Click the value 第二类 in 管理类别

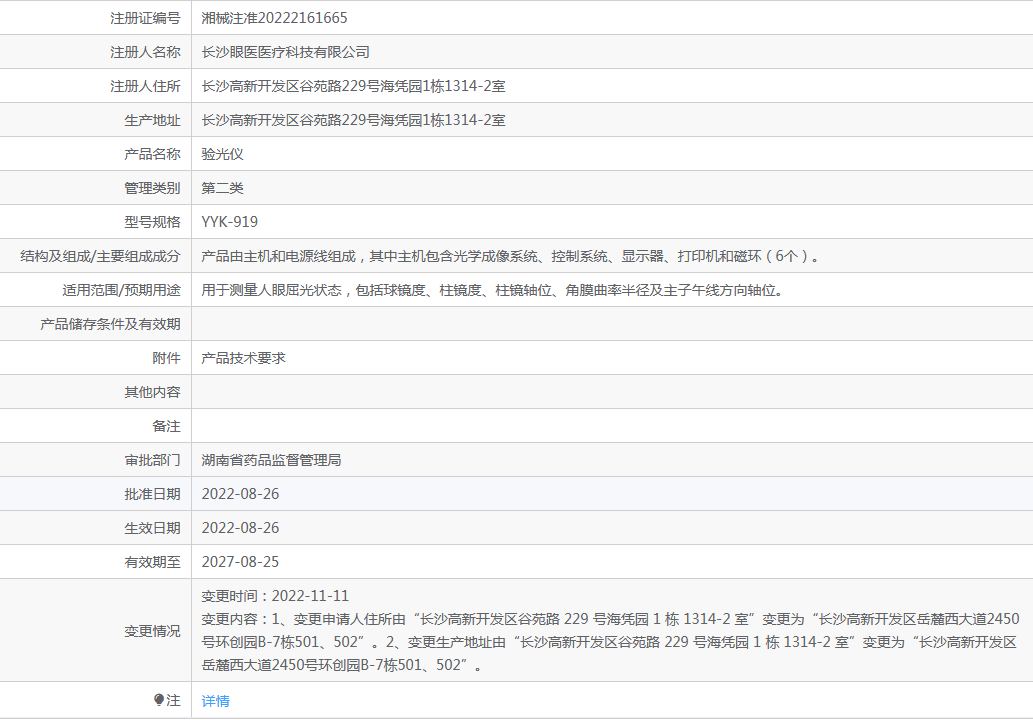223,188
